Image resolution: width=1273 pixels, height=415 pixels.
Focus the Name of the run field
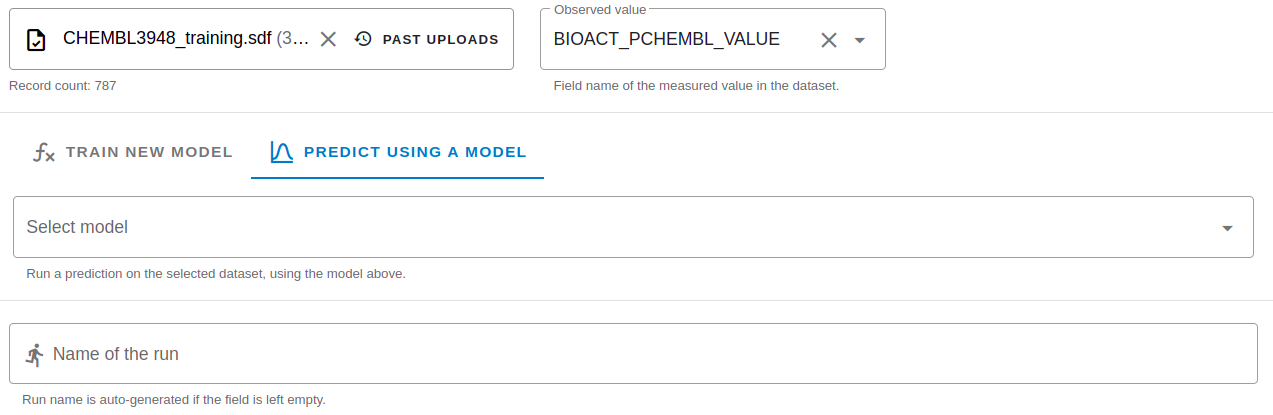pyautogui.click(x=640, y=354)
